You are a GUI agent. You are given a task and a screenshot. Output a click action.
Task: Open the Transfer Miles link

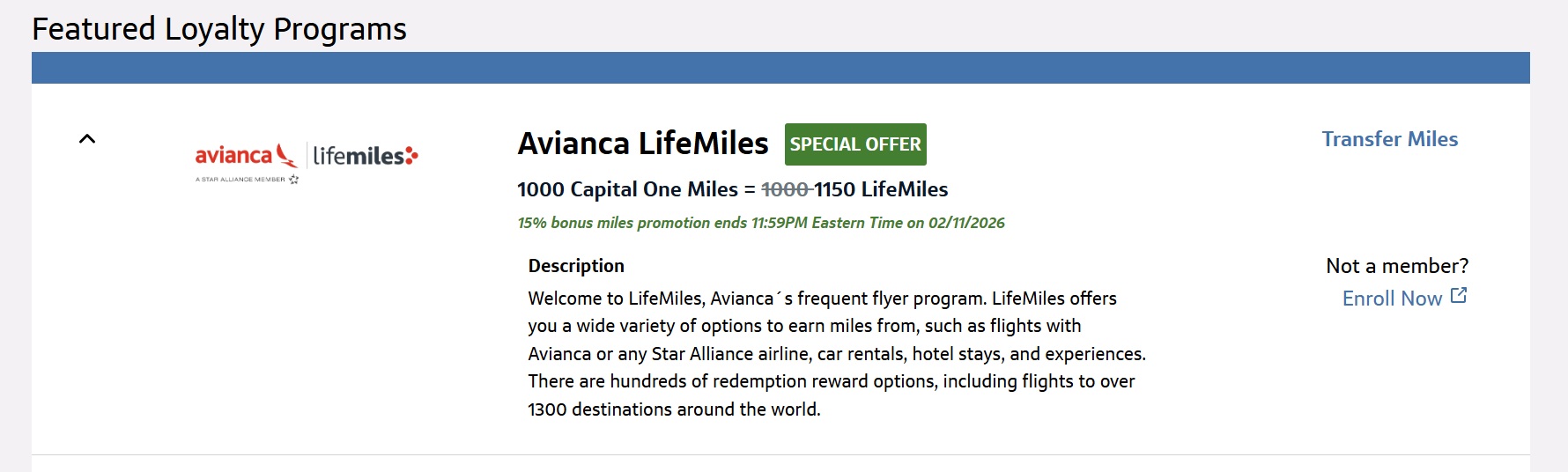coord(1389,139)
